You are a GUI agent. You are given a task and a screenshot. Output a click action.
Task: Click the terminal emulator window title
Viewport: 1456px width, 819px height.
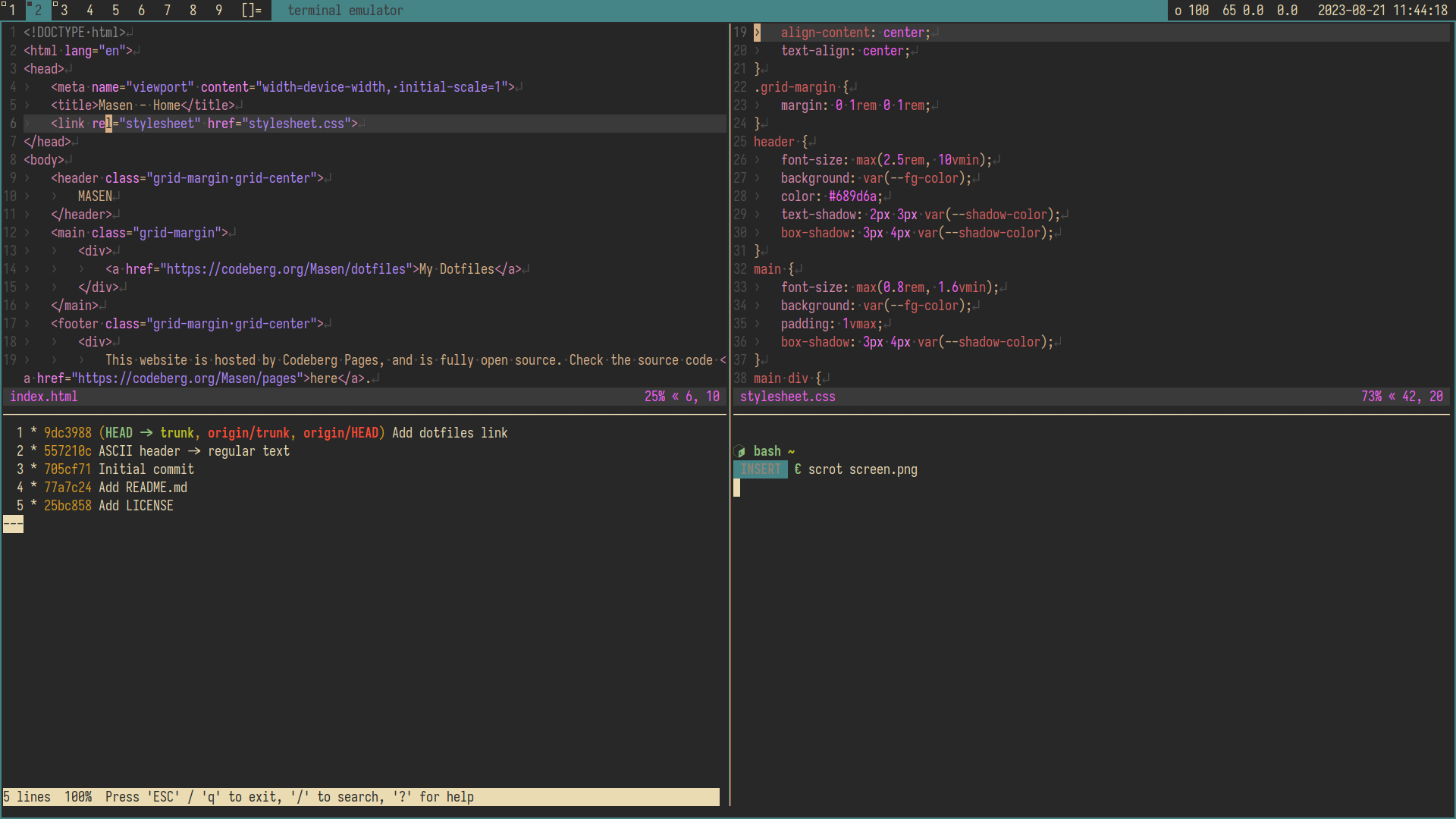click(345, 11)
